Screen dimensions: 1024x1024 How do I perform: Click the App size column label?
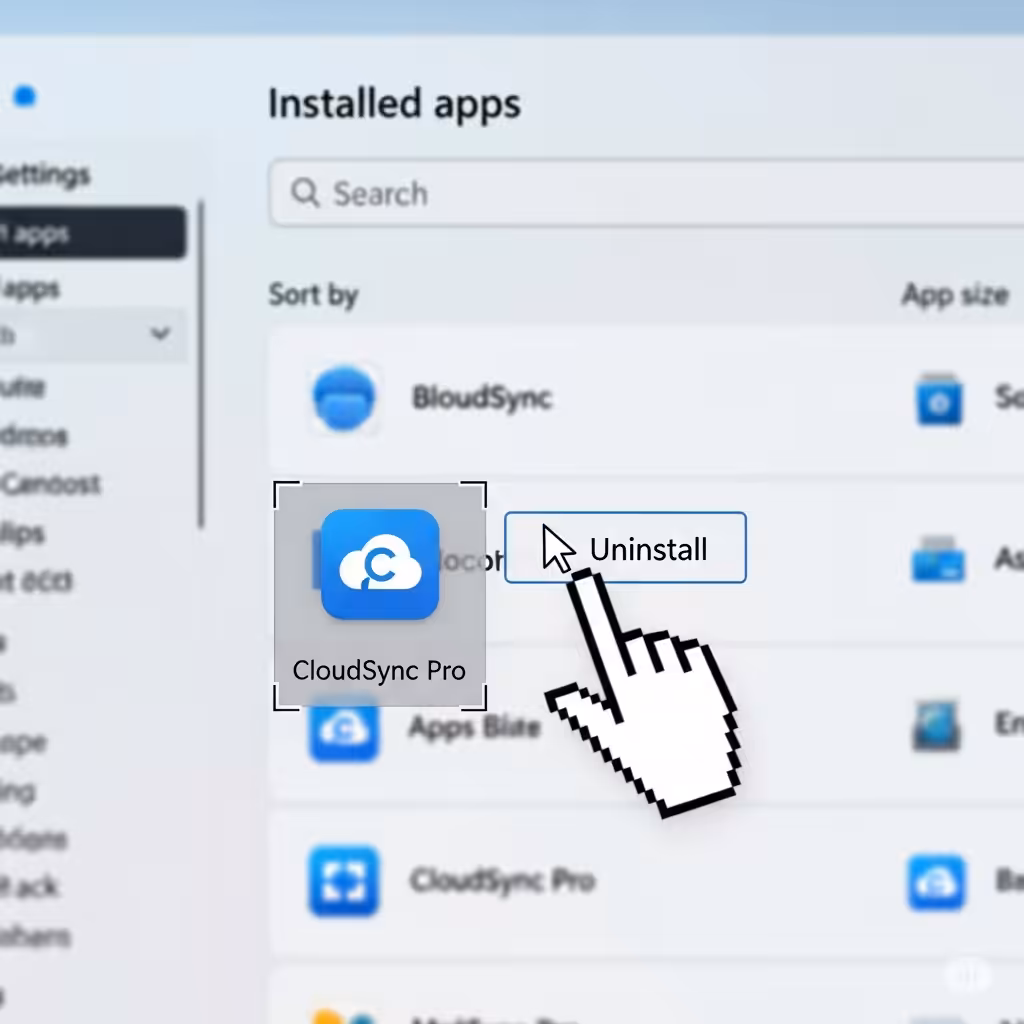coord(955,295)
